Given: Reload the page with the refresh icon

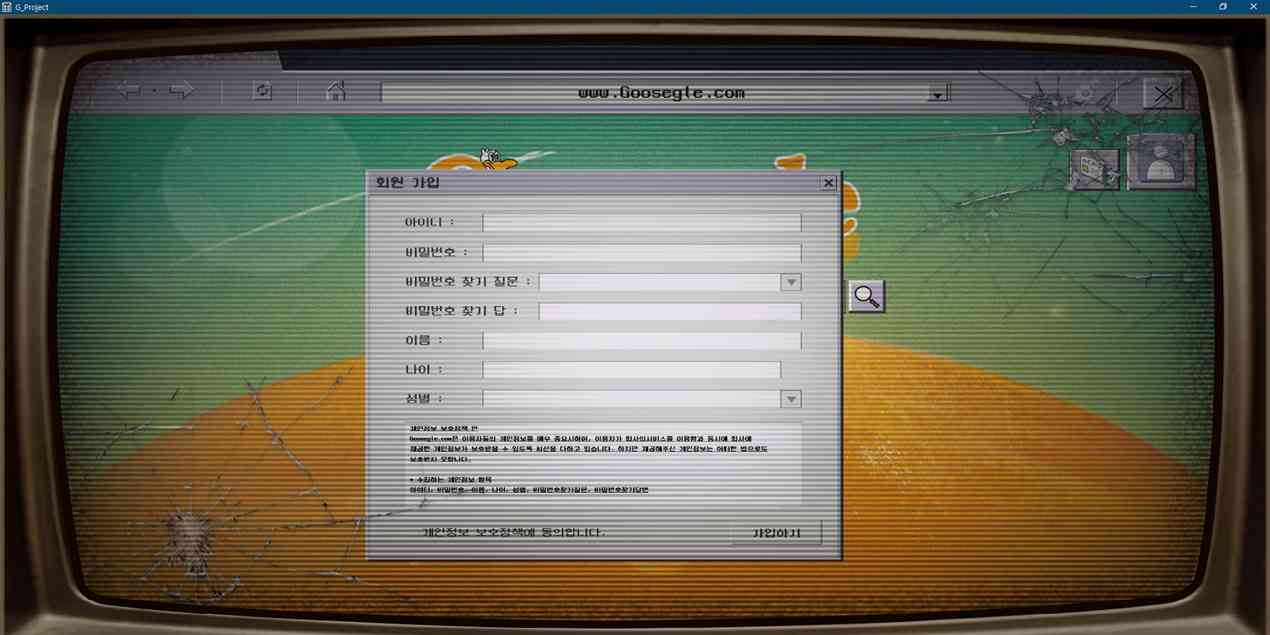Looking at the screenshot, I should click(x=262, y=91).
